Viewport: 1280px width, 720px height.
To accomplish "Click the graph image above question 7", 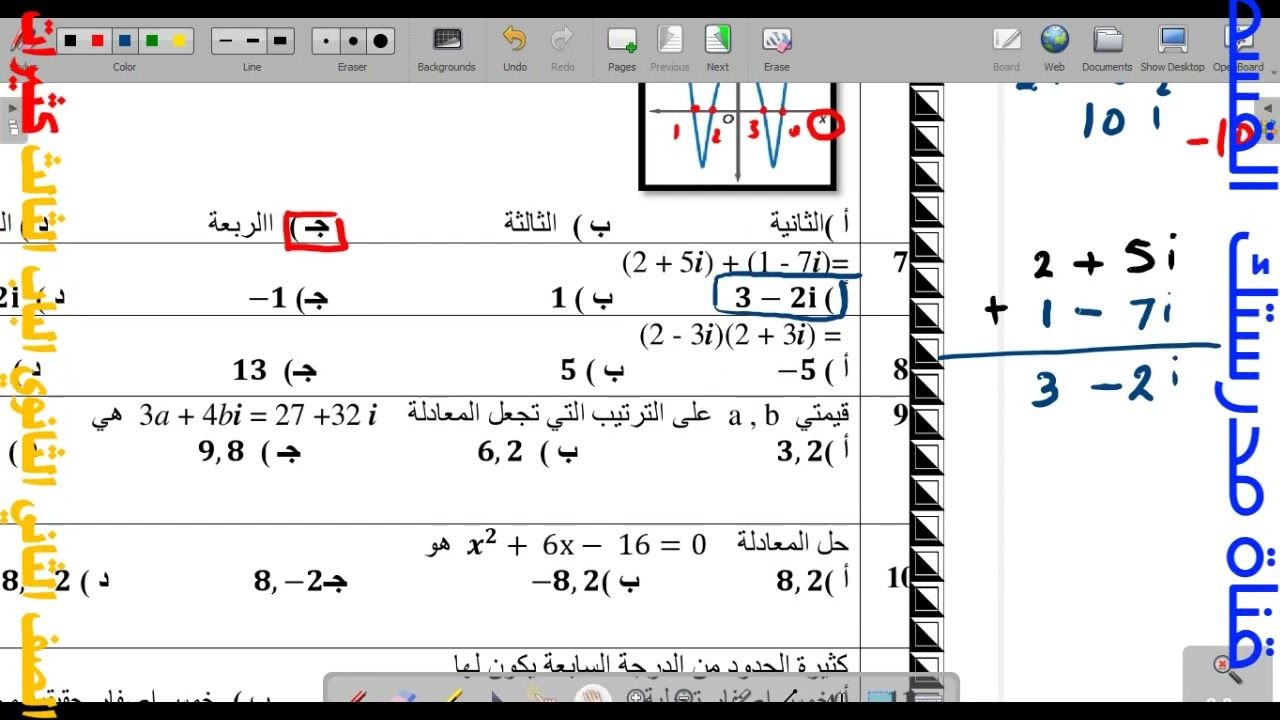I will (738, 136).
